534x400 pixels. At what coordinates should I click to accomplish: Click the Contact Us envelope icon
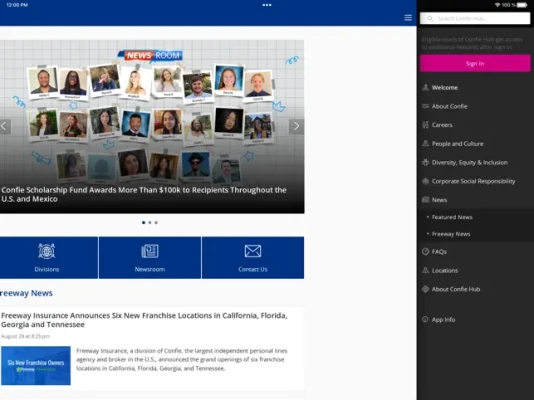(x=253, y=251)
